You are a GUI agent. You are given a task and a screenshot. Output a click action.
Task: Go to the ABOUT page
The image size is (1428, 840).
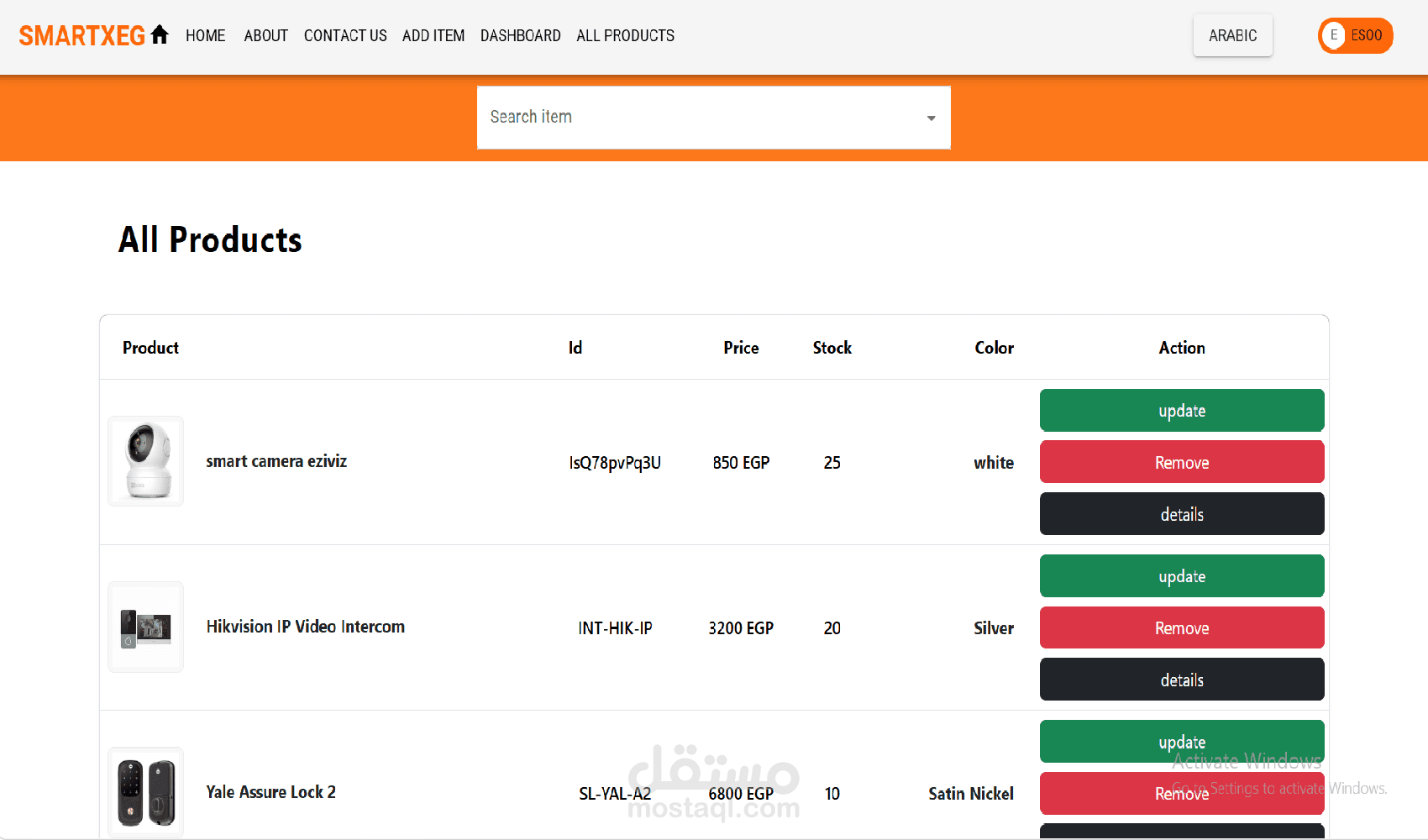click(266, 36)
